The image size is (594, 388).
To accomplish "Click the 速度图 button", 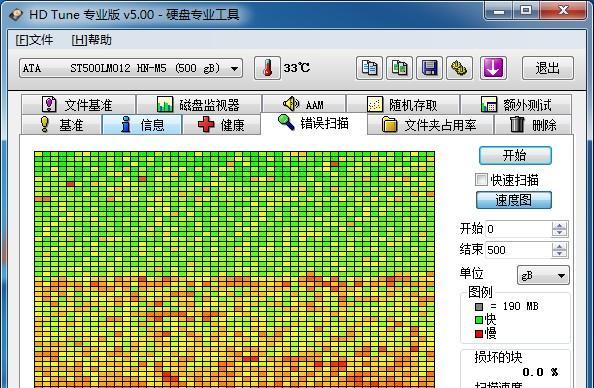I will tap(514, 200).
